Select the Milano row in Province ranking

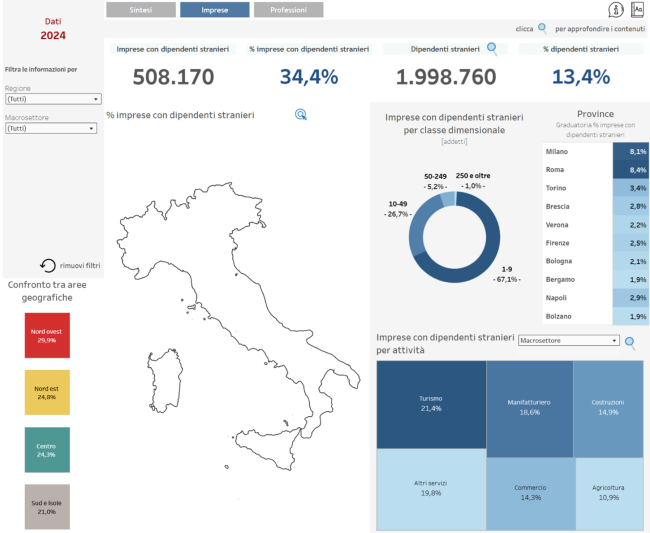(596, 151)
